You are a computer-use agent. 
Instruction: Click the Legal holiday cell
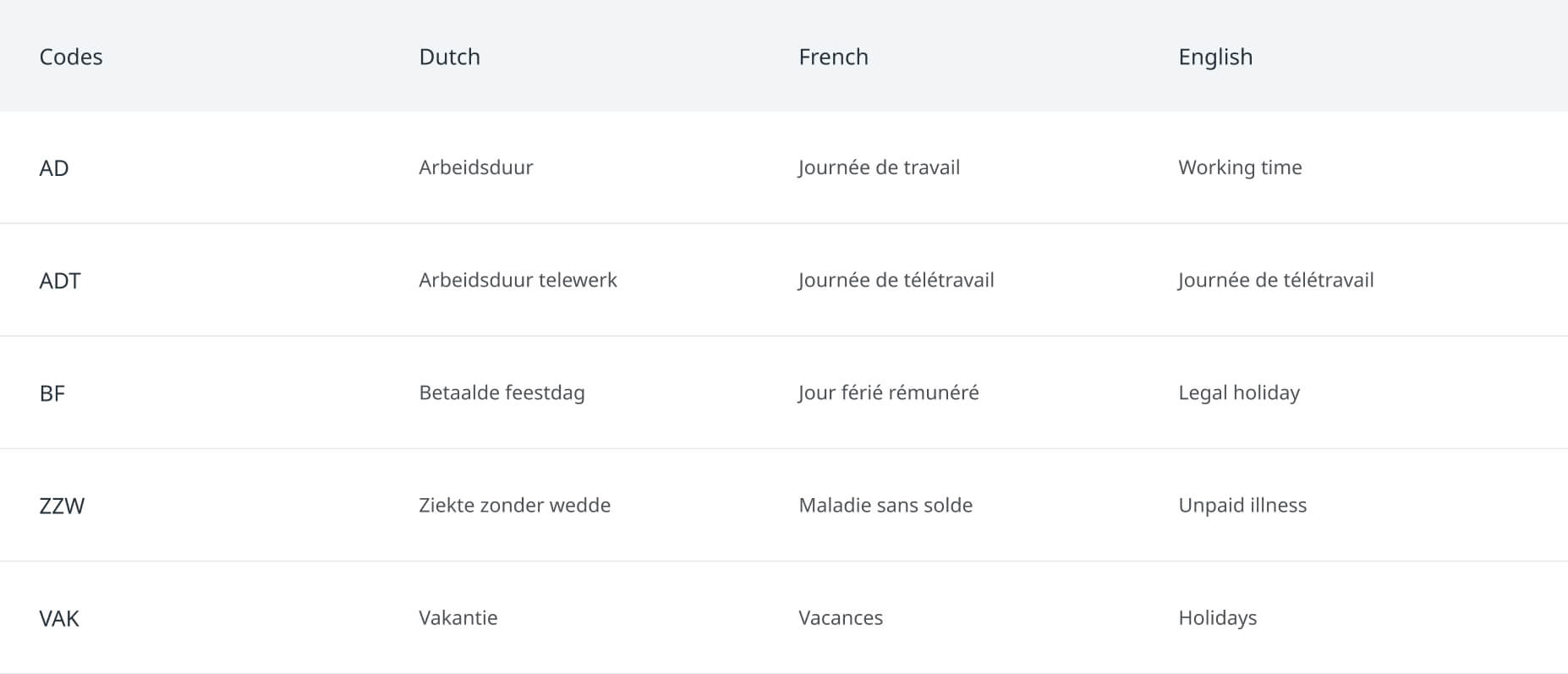tap(1239, 393)
